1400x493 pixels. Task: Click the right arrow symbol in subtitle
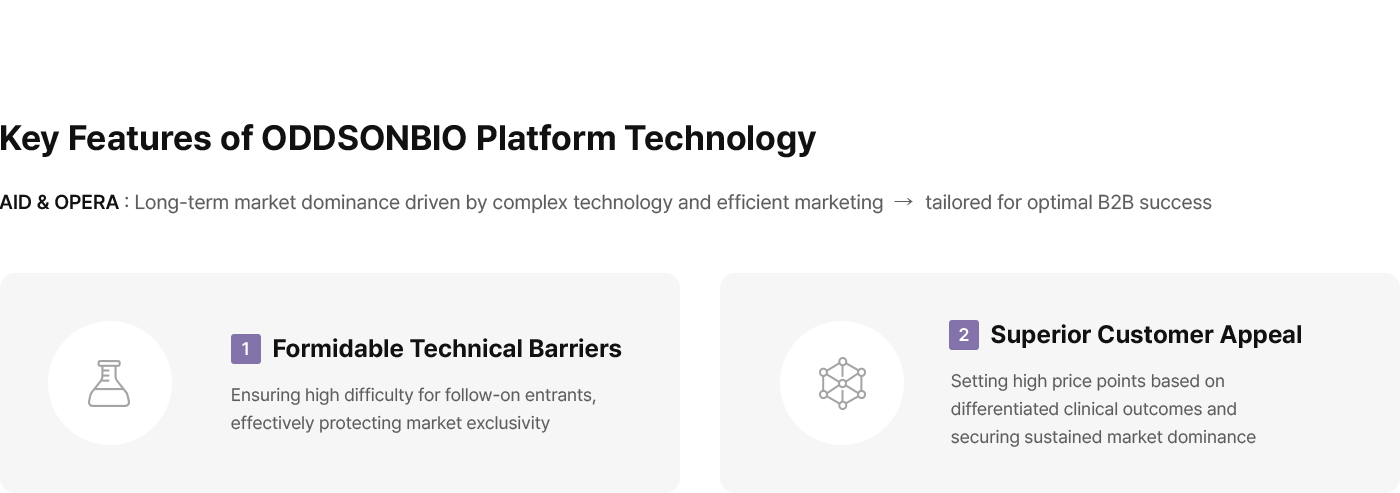click(x=904, y=202)
